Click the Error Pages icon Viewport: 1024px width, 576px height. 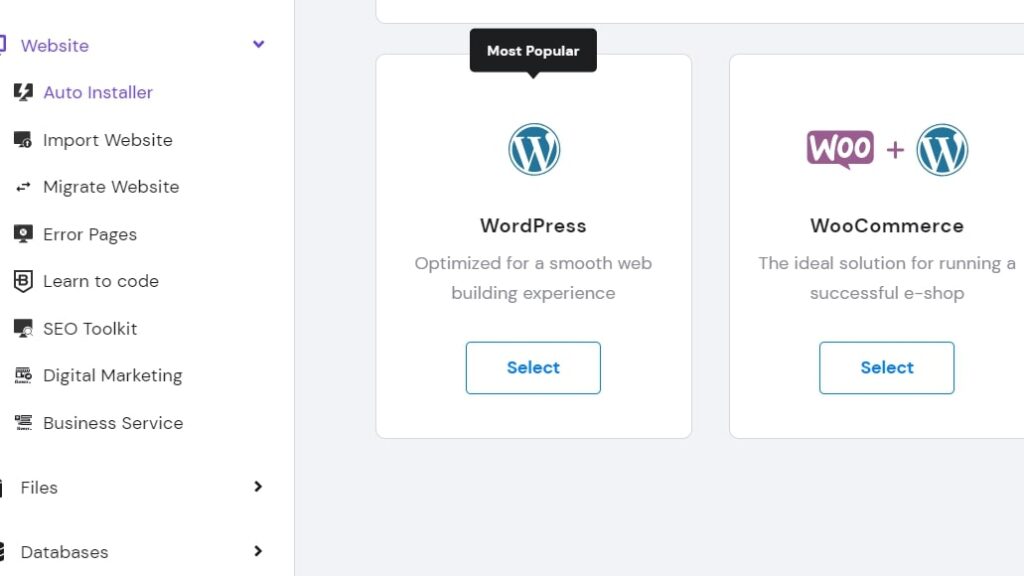click(23, 234)
